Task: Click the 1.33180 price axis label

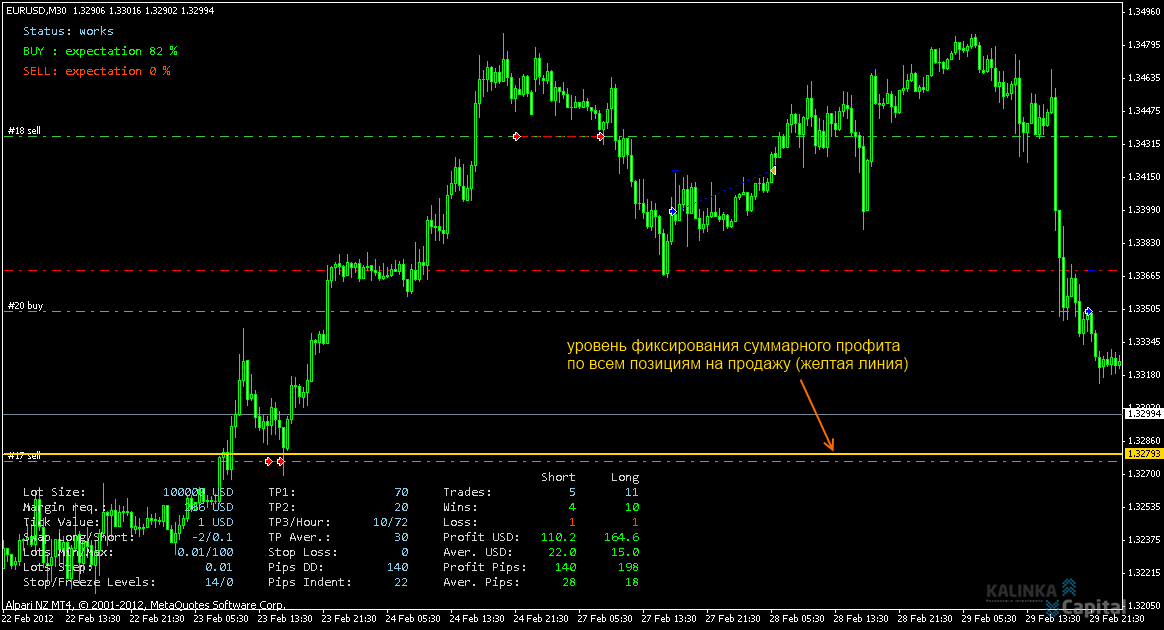Action: 1144,375
